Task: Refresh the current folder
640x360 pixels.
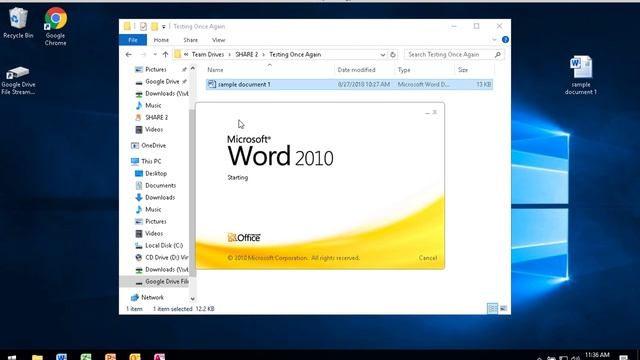Action: coord(393,55)
